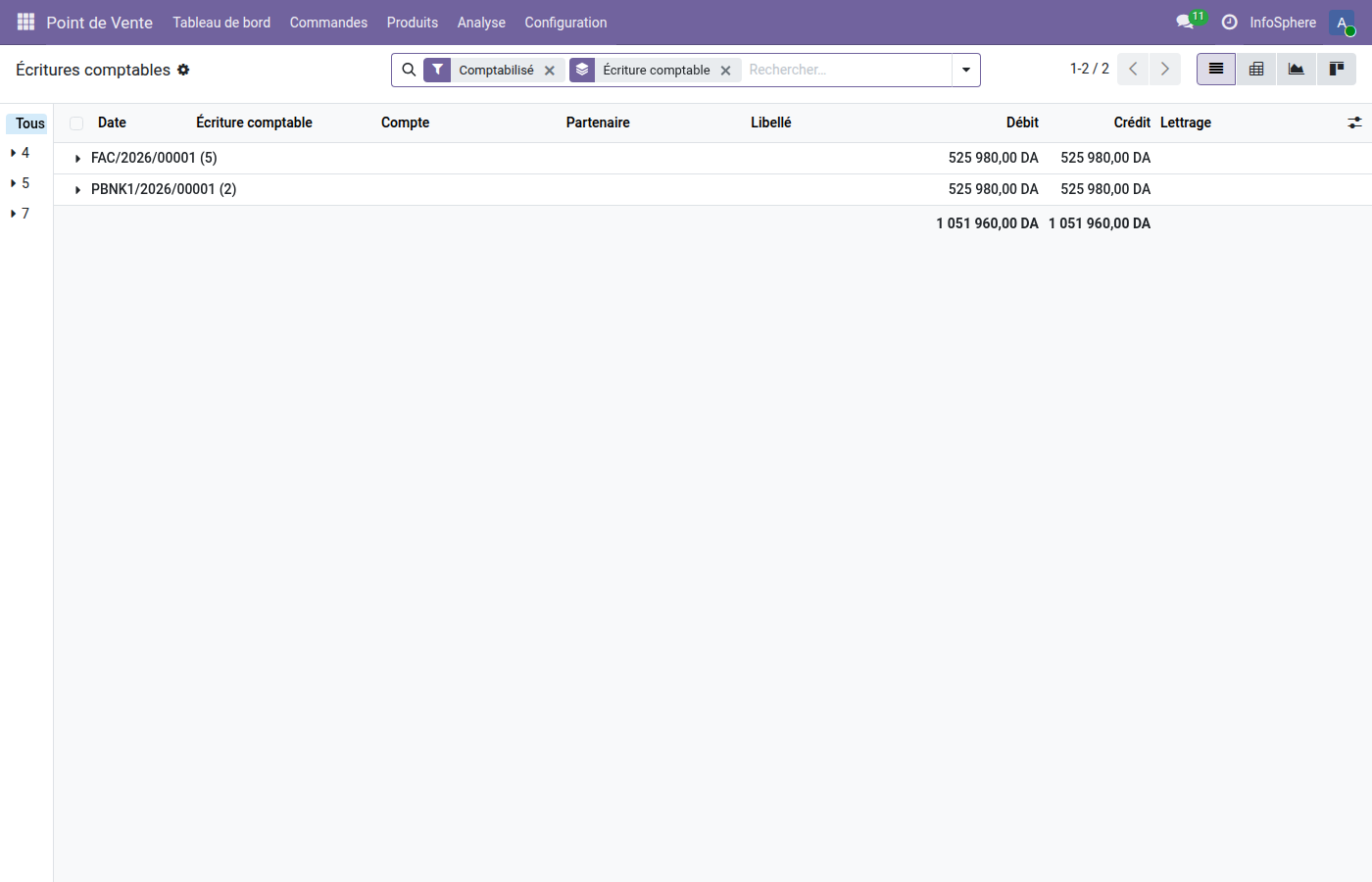This screenshot has width=1372, height=882.
Task: Tick the select-all checkbox in header
Action: [76, 123]
